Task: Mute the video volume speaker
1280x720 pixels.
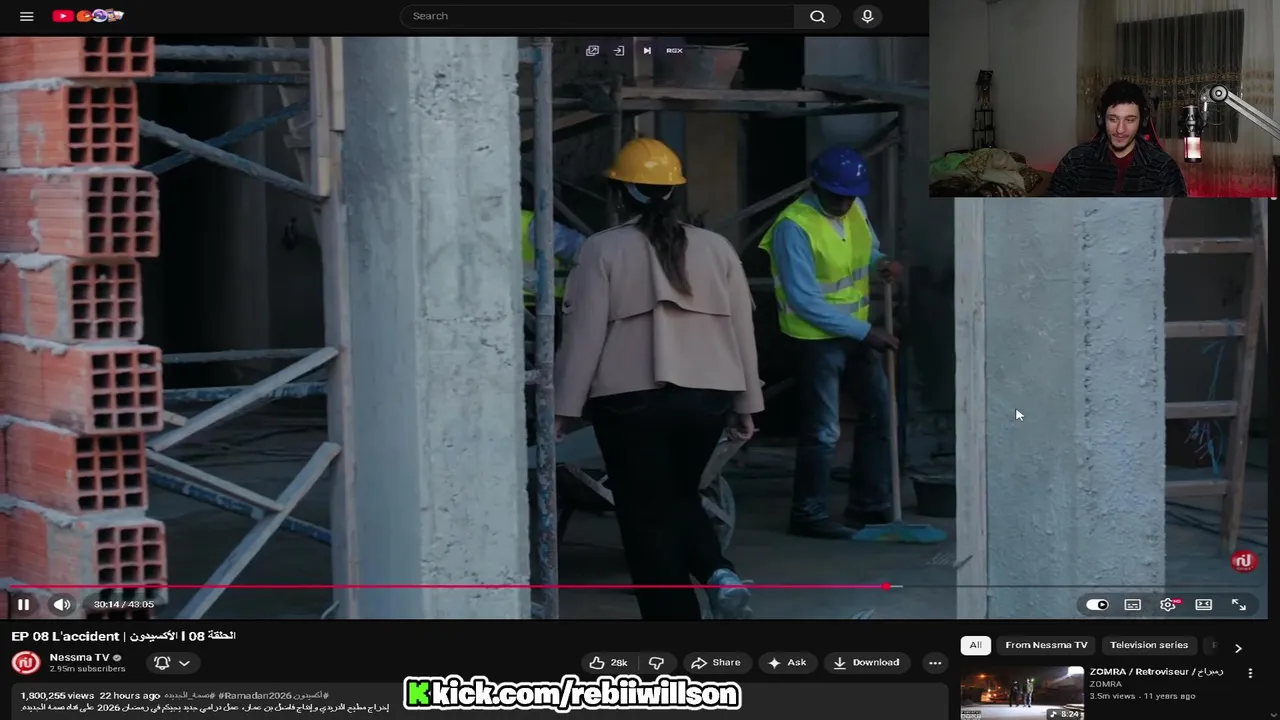Action: pyautogui.click(x=62, y=604)
